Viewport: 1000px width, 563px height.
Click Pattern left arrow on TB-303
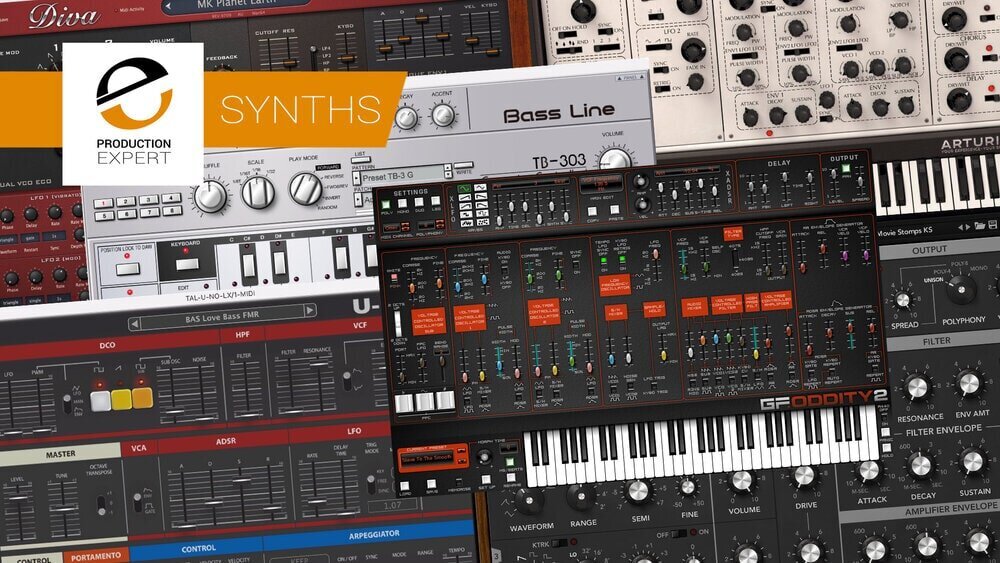(356, 179)
